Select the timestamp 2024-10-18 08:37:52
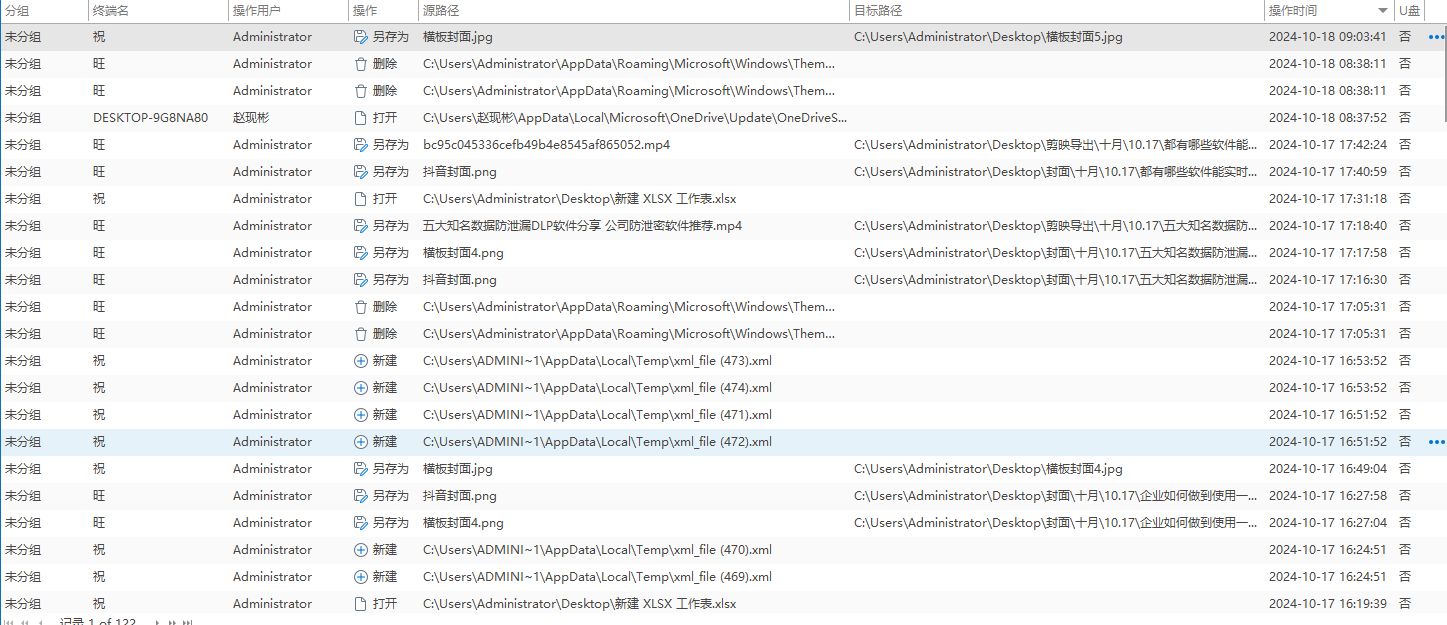The width and height of the screenshot is (1447, 625). tap(1327, 118)
